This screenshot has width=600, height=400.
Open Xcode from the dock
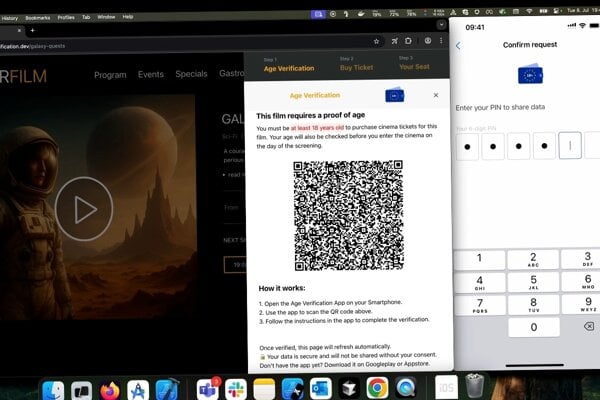click(167, 389)
